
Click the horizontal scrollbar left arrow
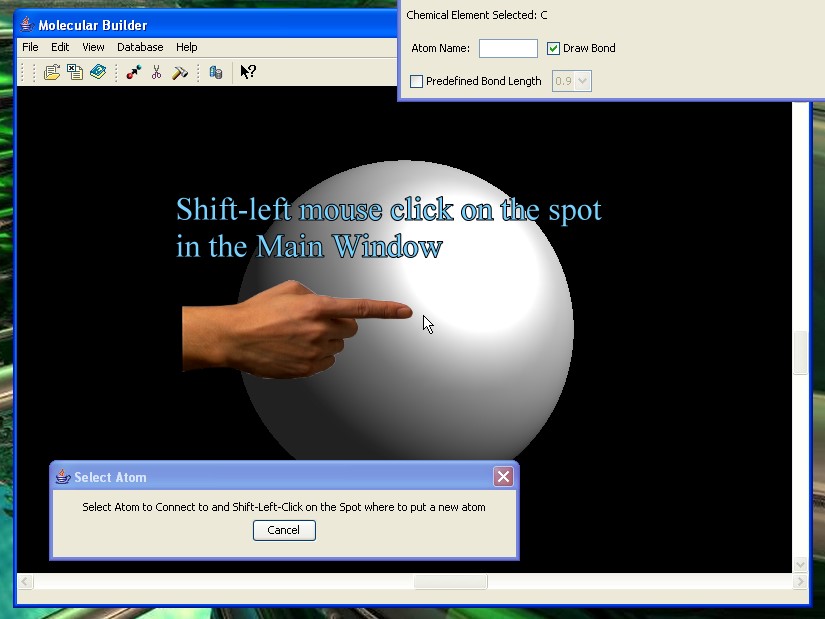point(25,582)
